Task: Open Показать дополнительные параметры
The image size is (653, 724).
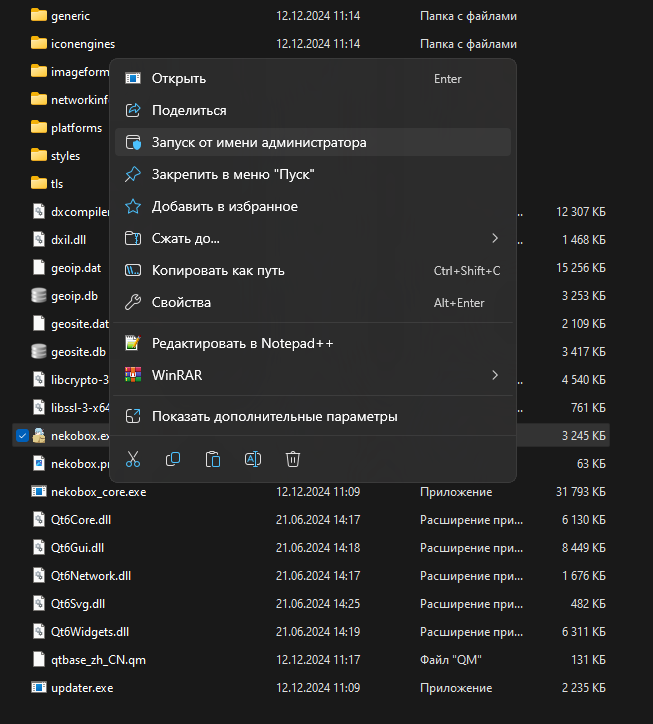Action: tap(274, 416)
